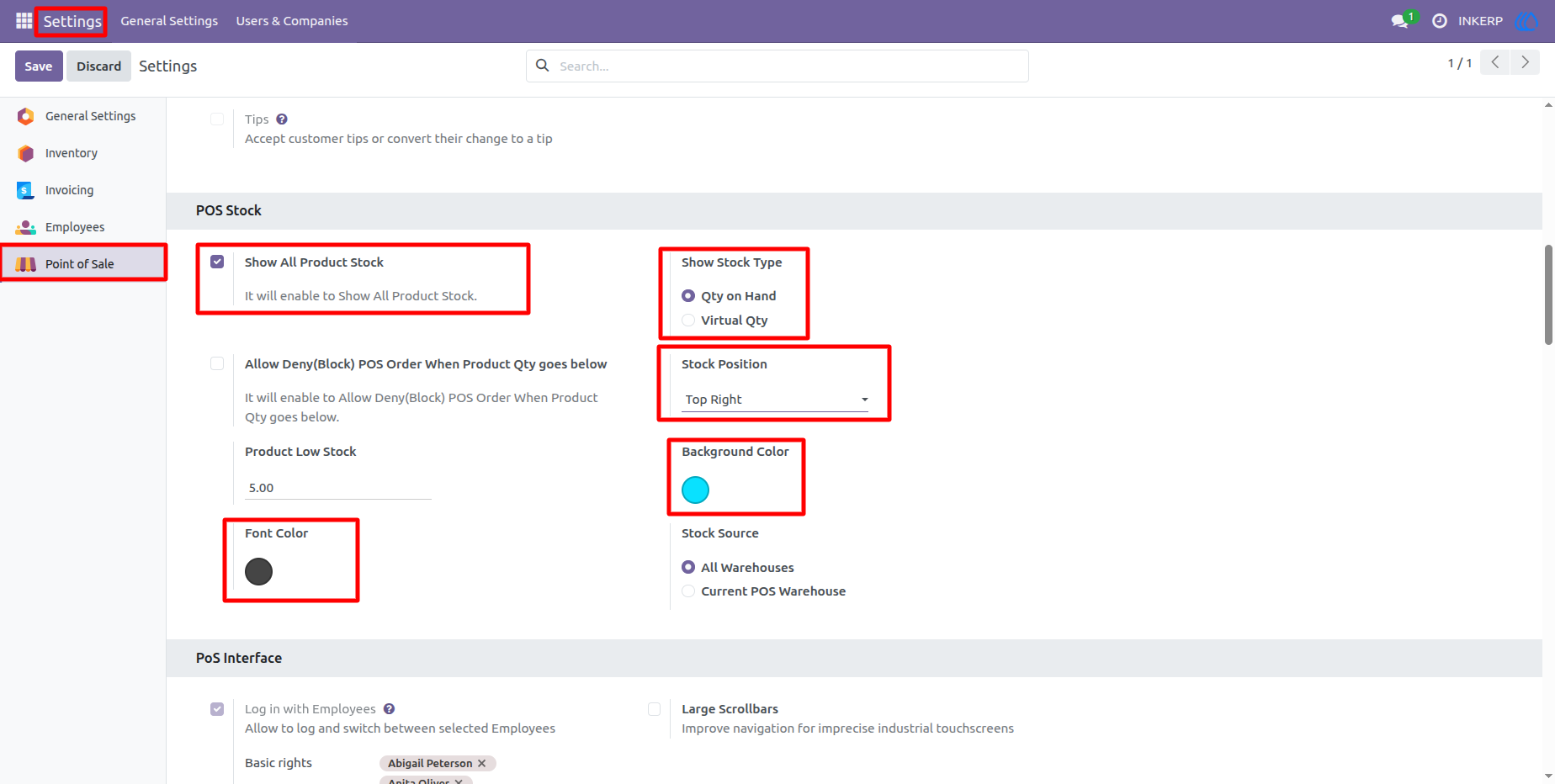Screen dimensions: 1555x784
Task: Open the INKERP user menu
Action: point(1480,21)
